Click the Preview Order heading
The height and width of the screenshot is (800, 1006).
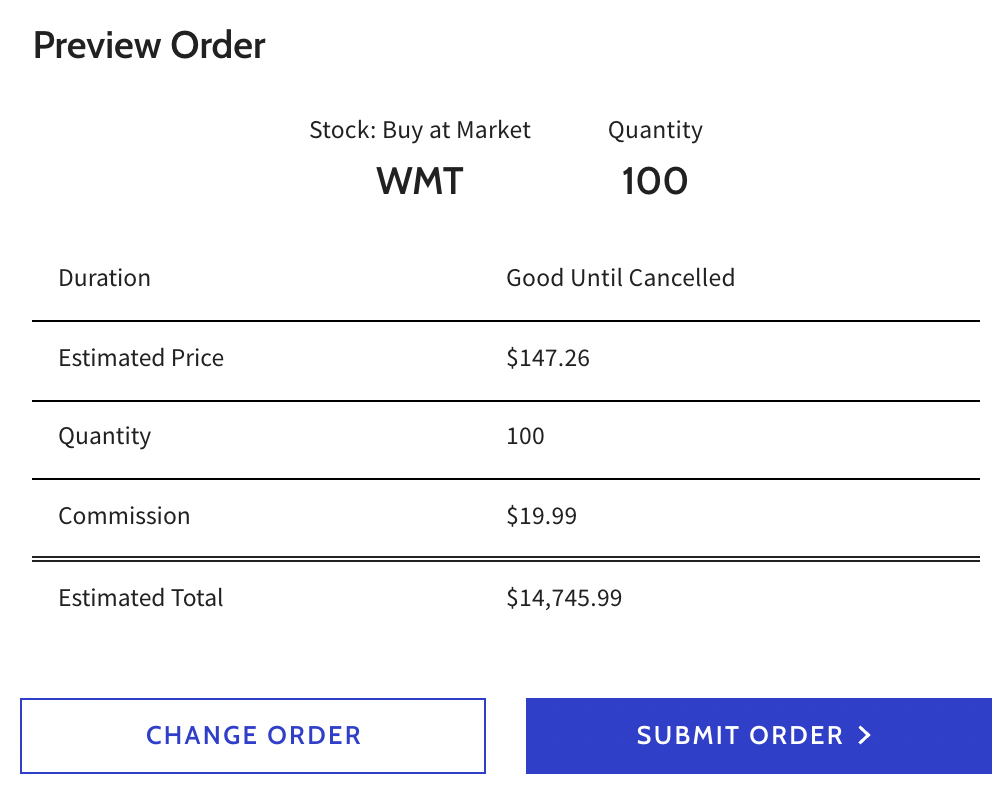(x=149, y=46)
